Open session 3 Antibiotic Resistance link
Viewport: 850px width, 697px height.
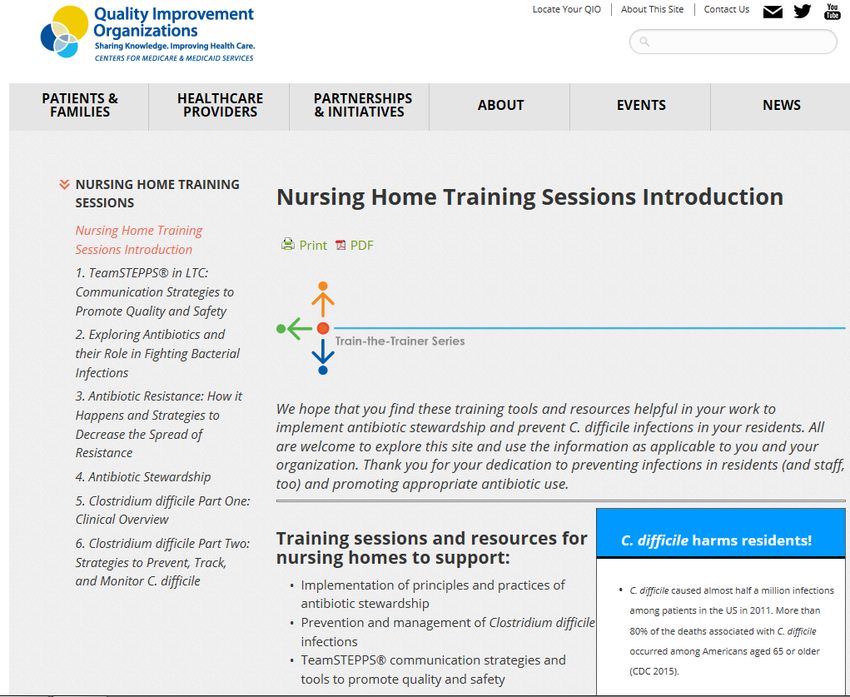158,424
